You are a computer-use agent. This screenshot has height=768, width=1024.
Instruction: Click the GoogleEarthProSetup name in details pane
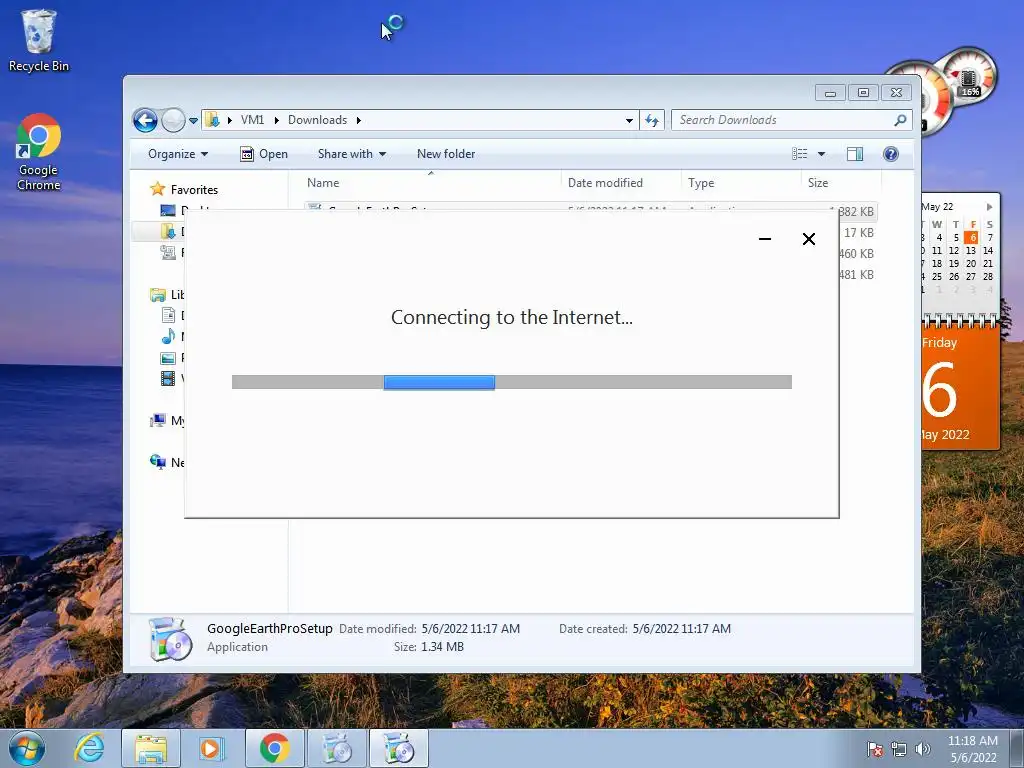(270, 628)
